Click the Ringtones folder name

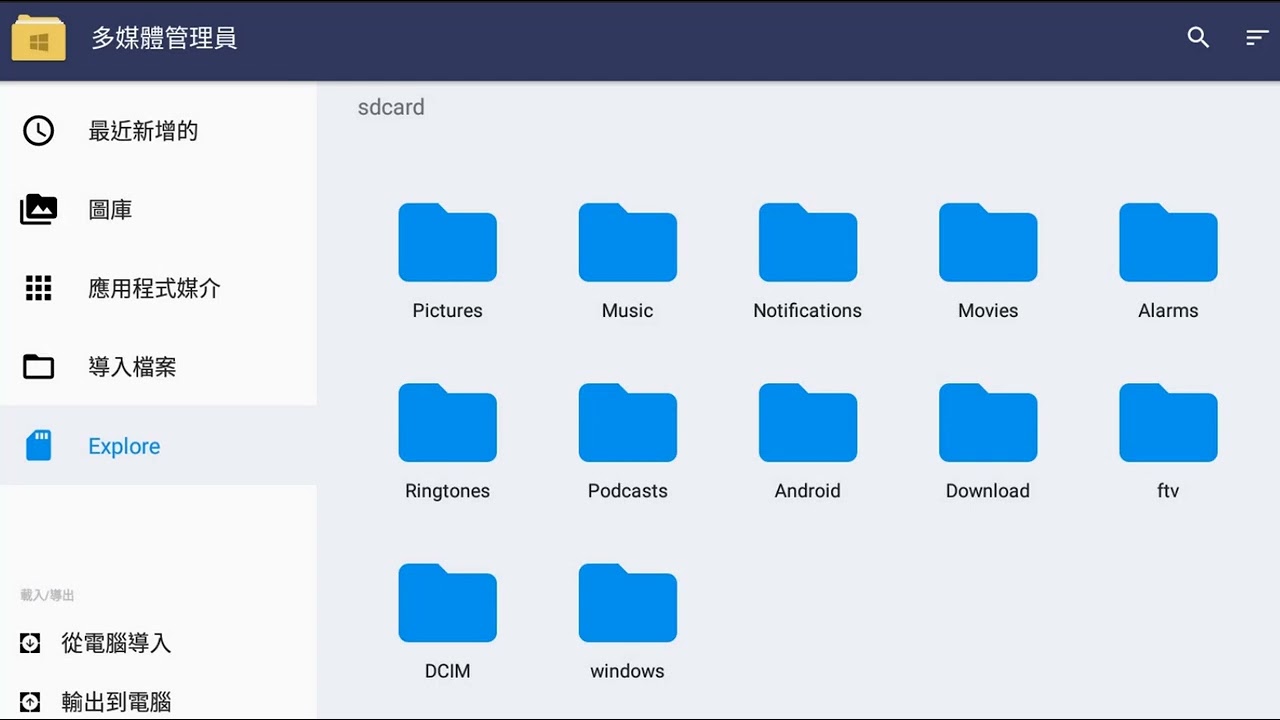click(x=447, y=491)
